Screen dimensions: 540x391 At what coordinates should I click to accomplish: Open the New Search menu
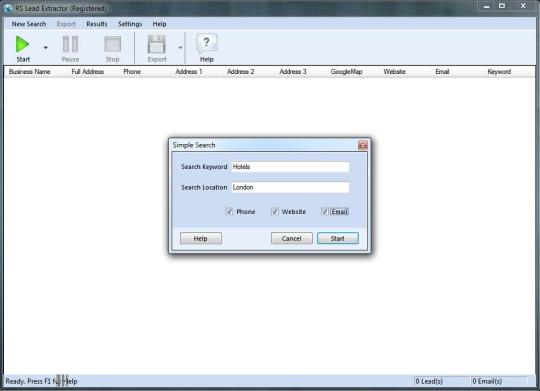tap(29, 24)
